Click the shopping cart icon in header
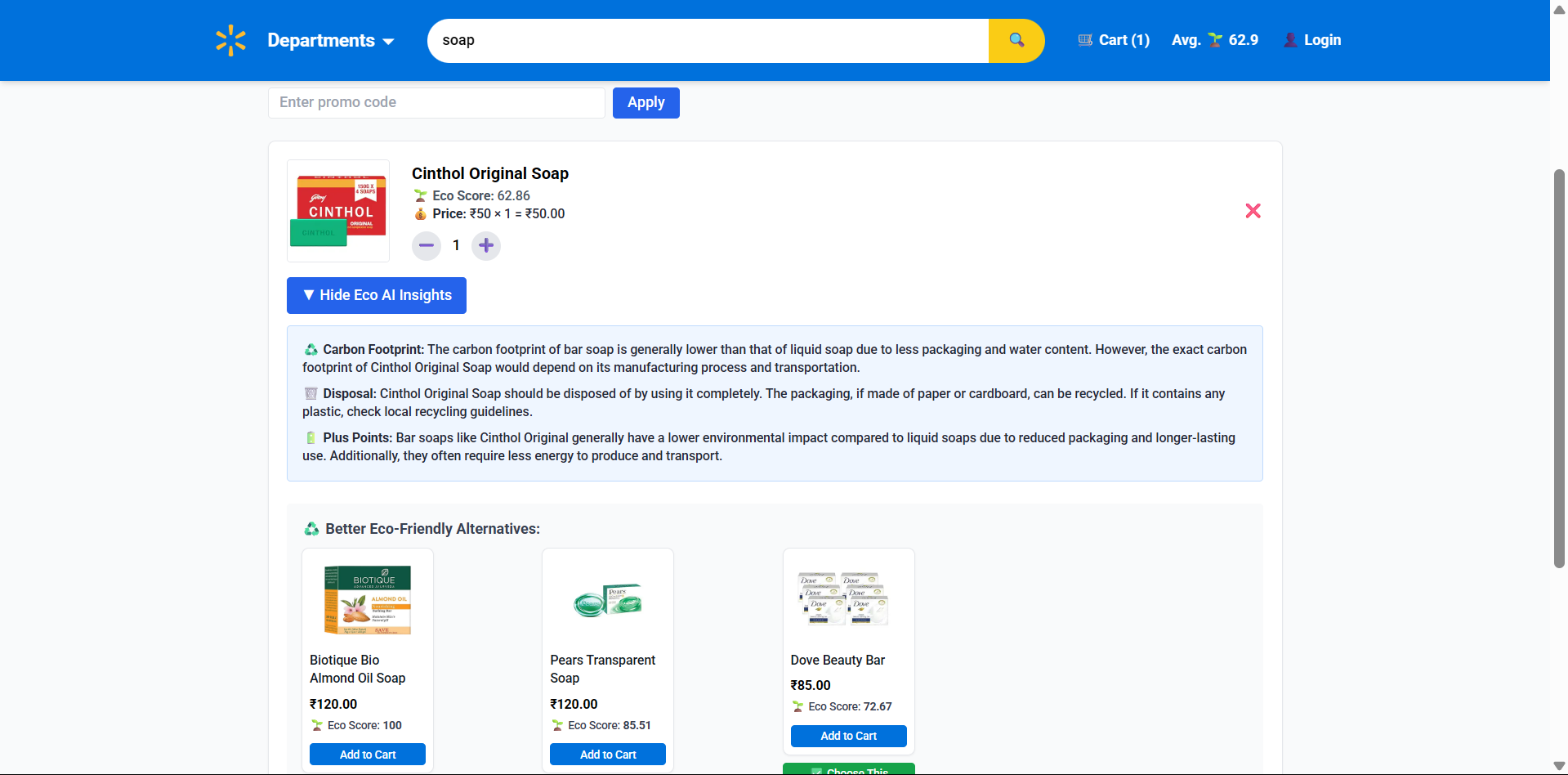Screen dimensions: 1568x775 [x=1085, y=40]
